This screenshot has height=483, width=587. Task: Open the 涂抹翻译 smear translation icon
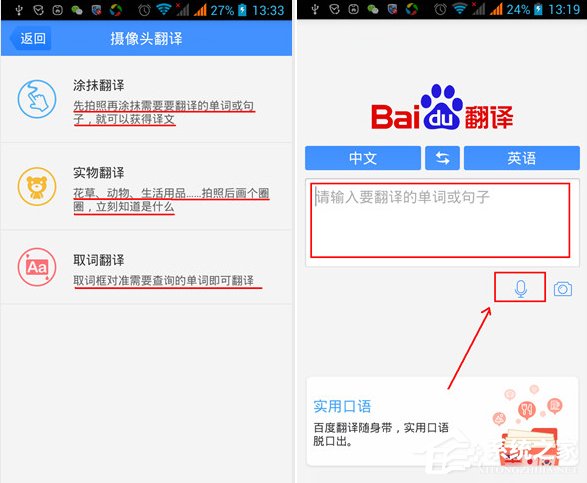click(x=37, y=99)
